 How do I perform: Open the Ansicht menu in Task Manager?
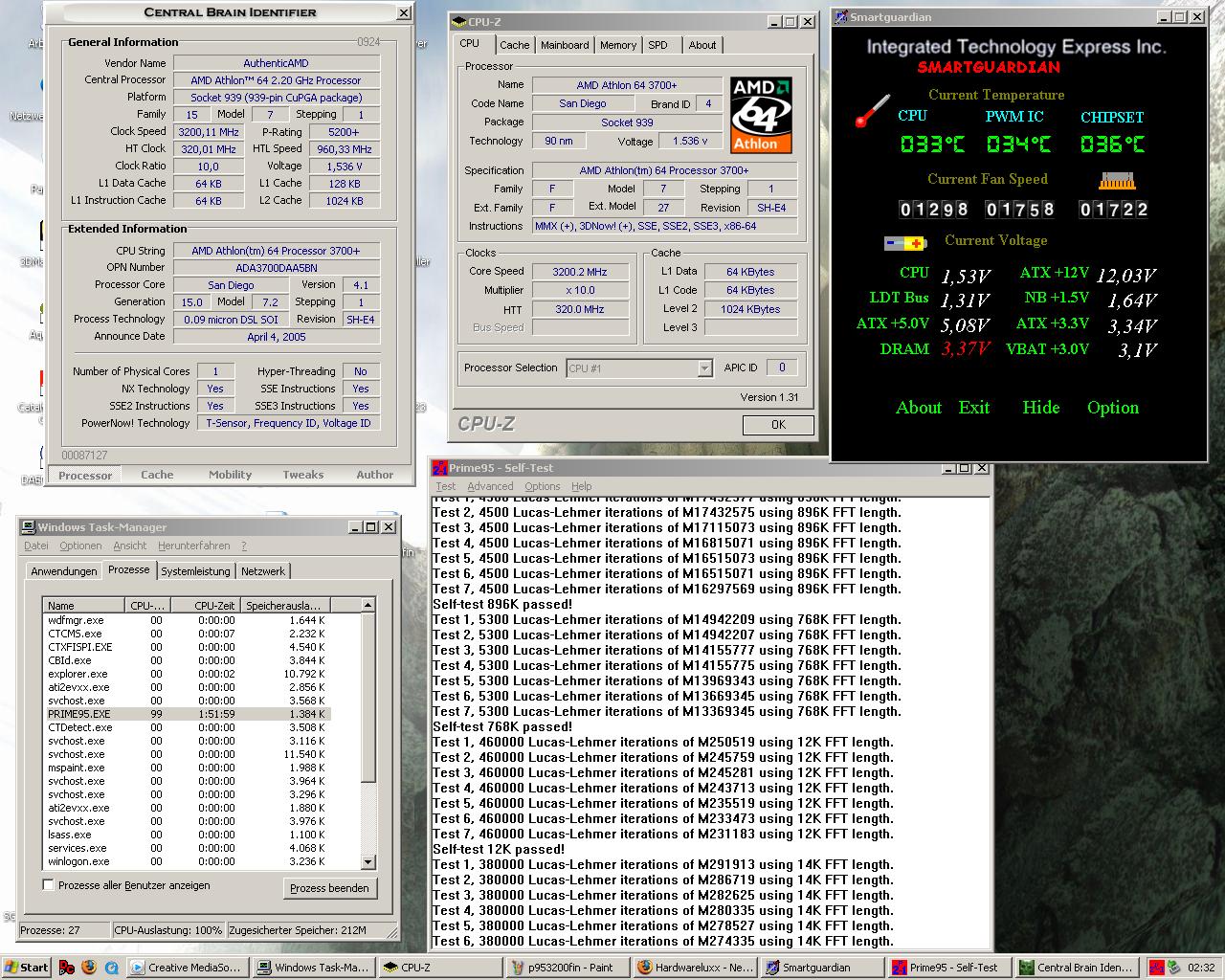pos(130,546)
